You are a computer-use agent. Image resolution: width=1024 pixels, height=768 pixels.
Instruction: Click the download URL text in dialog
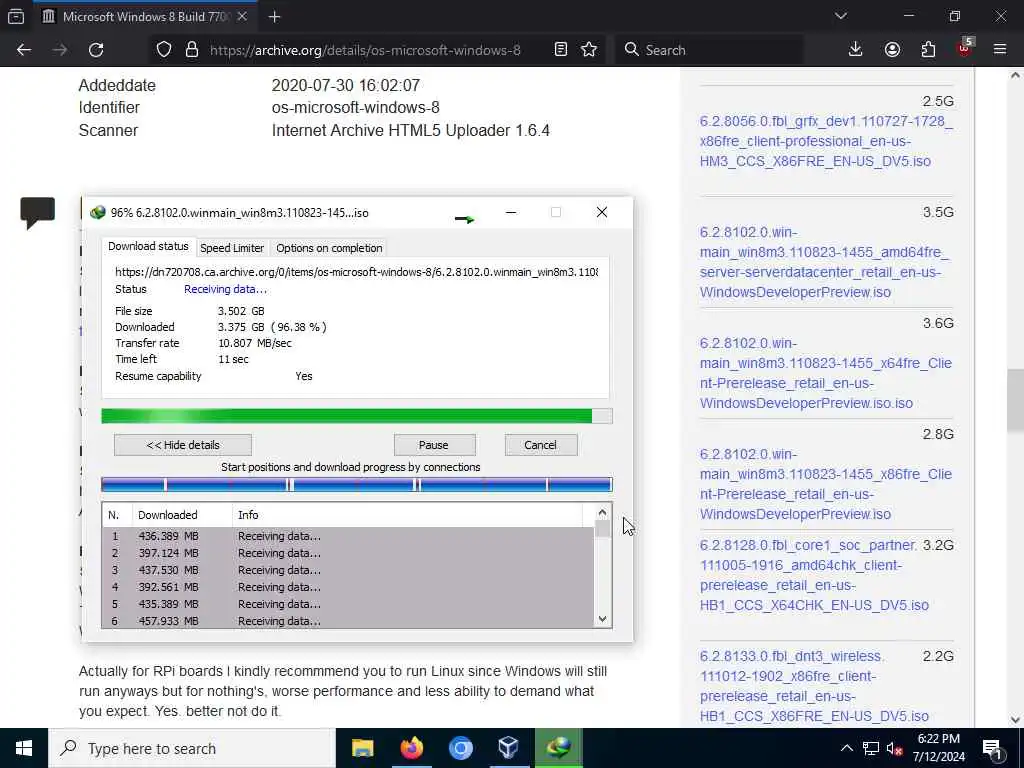click(357, 272)
